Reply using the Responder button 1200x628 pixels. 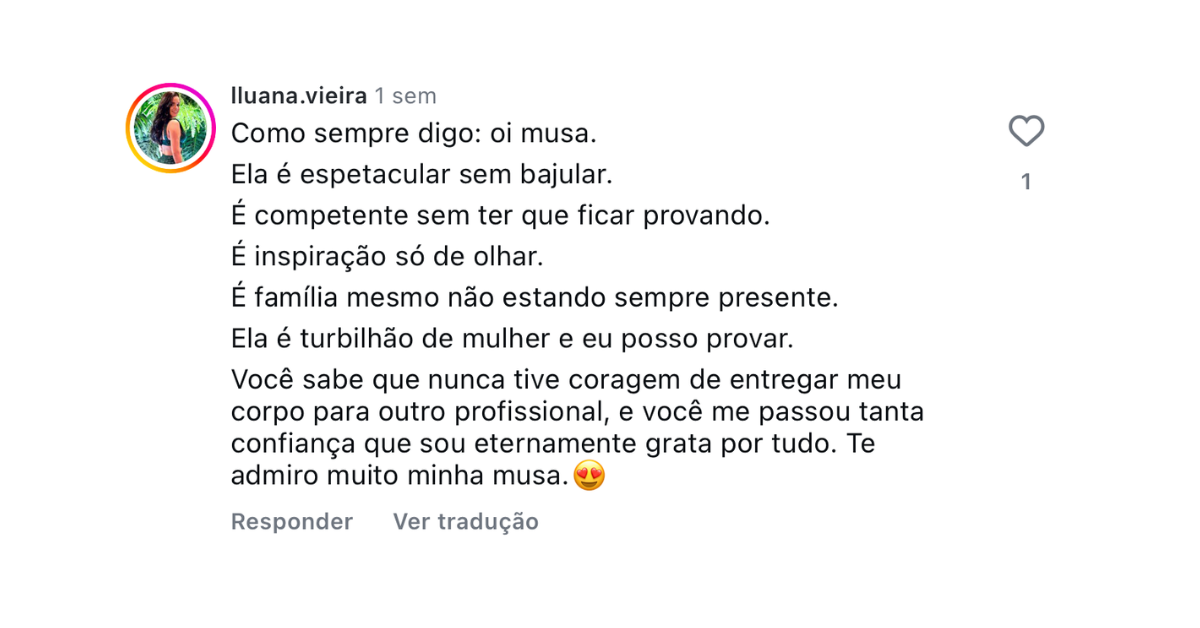(292, 522)
